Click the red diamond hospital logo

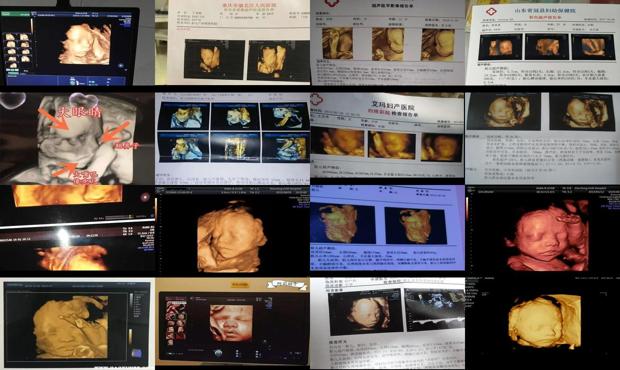coord(491,11)
